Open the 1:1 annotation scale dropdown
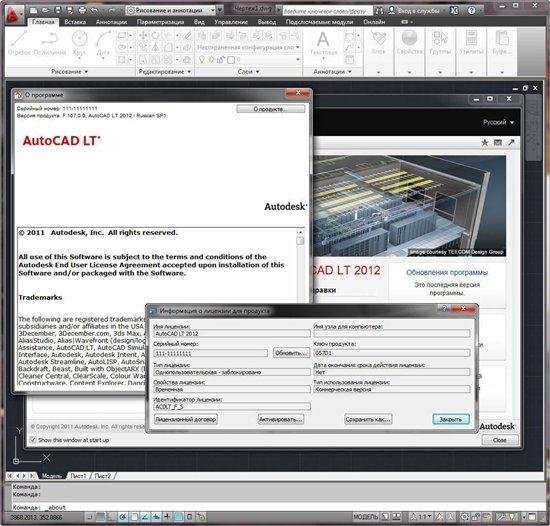The image size is (550, 526). [425, 517]
